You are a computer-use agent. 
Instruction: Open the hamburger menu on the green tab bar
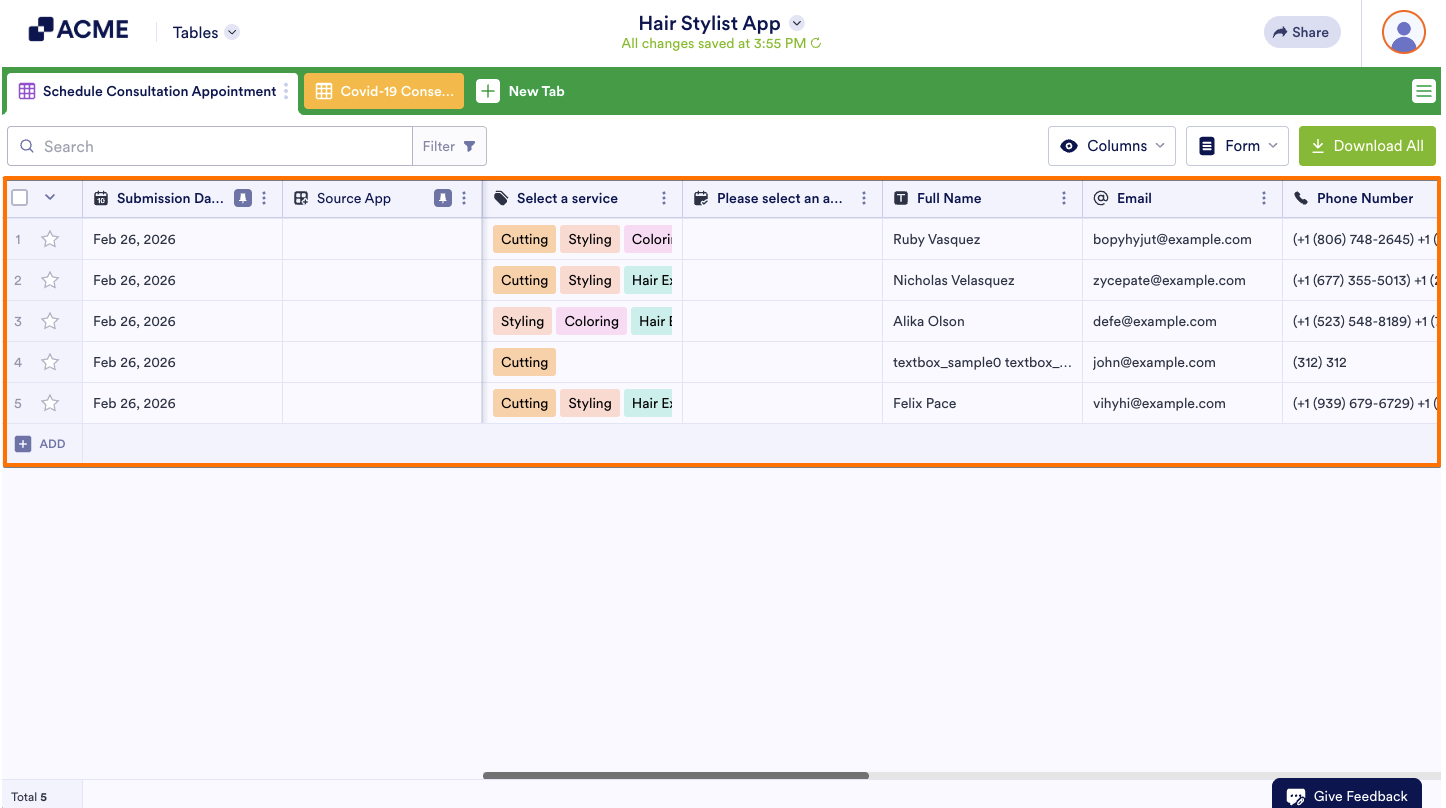coord(1424,90)
